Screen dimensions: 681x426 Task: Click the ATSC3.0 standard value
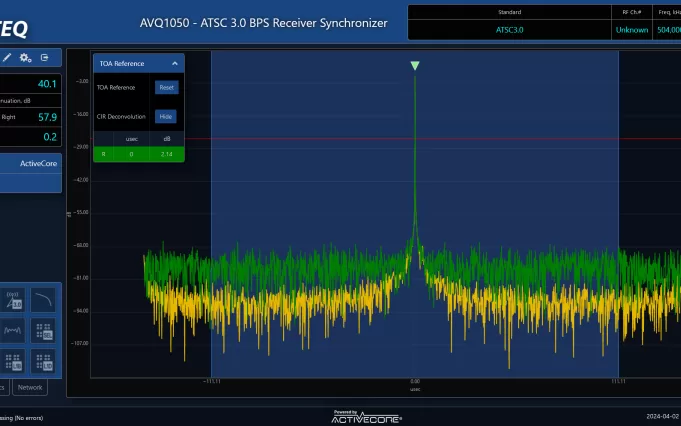pyautogui.click(x=509, y=30)
